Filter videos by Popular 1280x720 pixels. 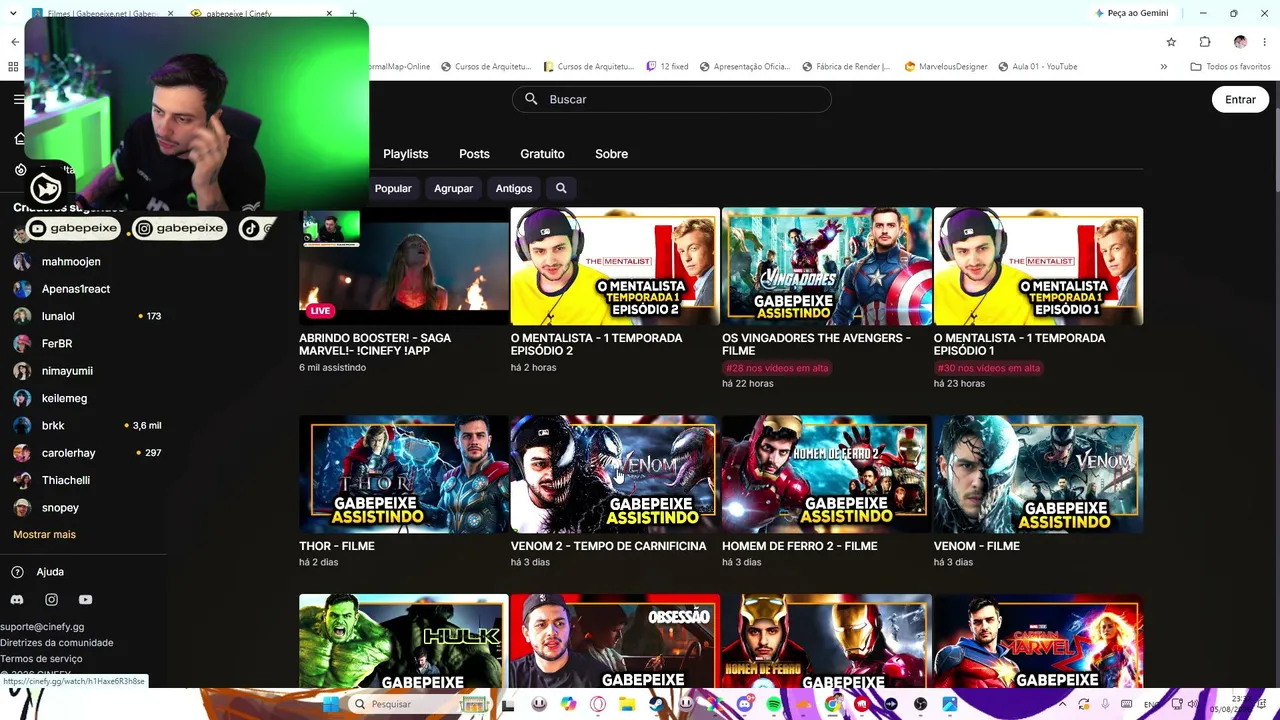[x=393, y=188]
